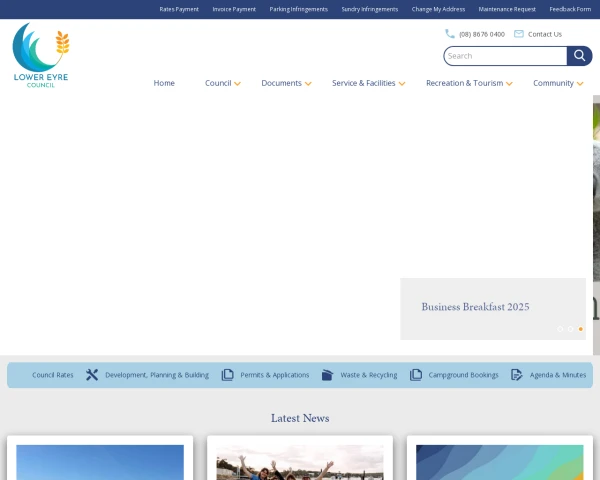Open the Business Breakfast 2025 slide title
The image size is (600, 480).
click(475, 307)
